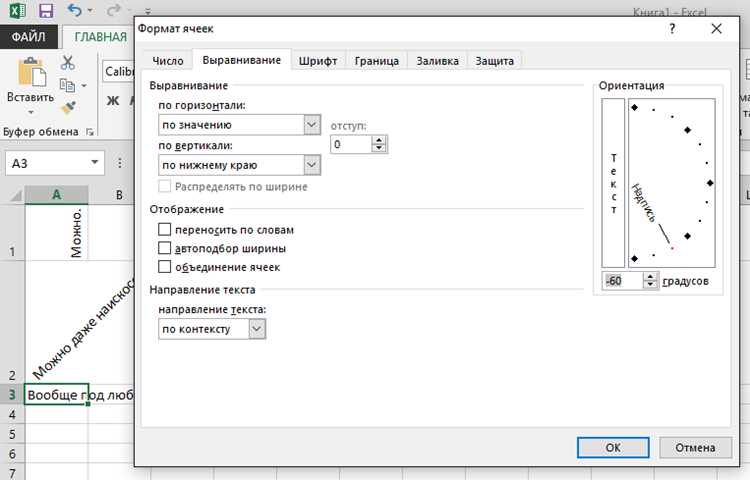Click the Copy icon in clipboard group
This screenshot has width=750, height=480.
coord(67,86)
